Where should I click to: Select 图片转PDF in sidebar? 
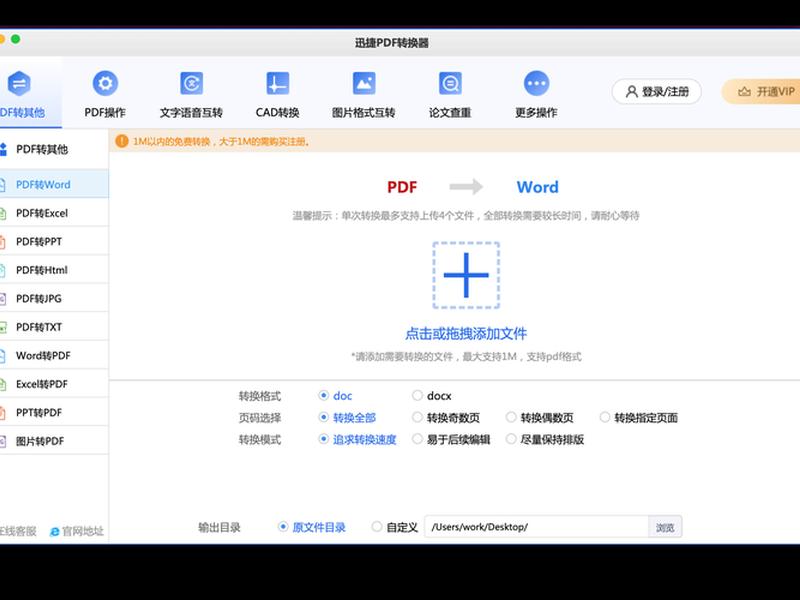point(54,441)
